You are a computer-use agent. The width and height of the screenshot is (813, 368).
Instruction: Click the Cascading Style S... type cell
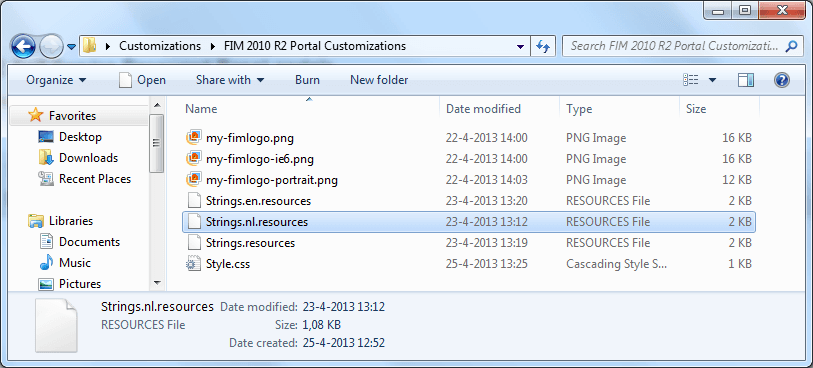[x=616, y=264]
